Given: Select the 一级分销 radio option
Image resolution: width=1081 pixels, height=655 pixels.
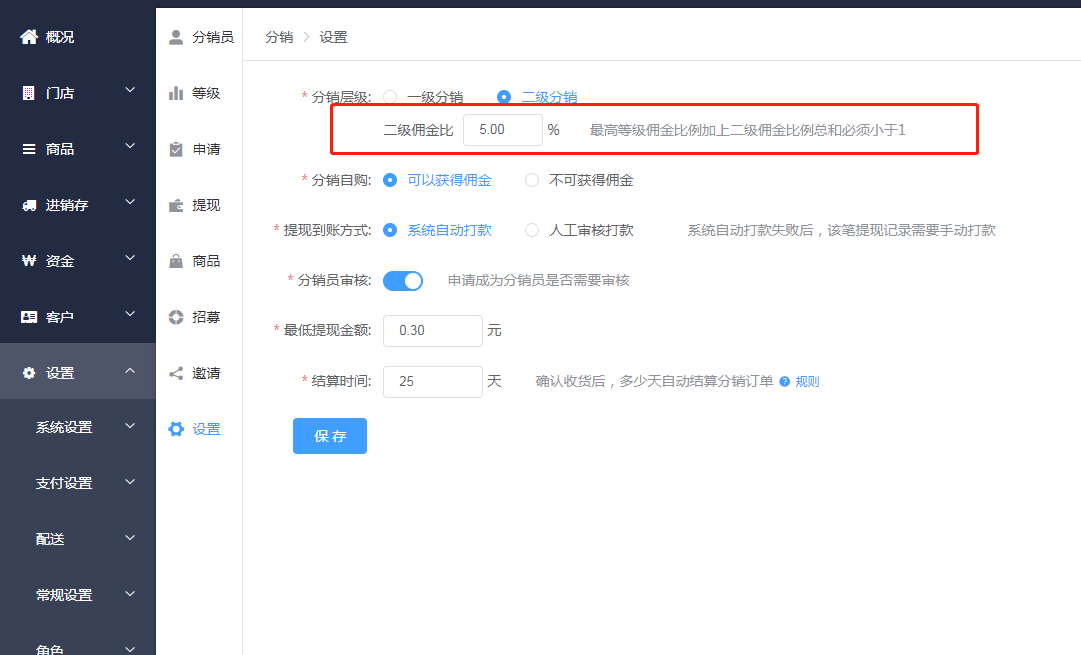Looking at the screenshot, I should [x=390, y=97].
